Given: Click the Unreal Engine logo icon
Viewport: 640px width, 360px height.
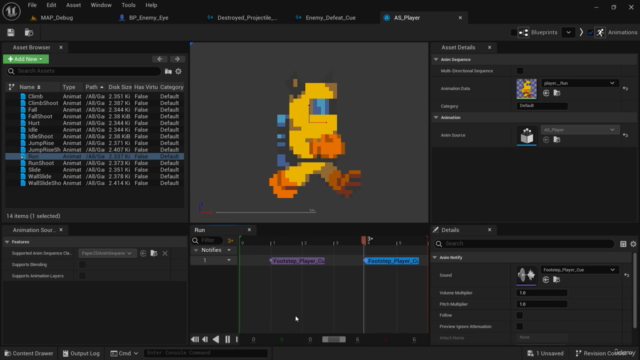Looking at the screenshot, I should [11, 11].
